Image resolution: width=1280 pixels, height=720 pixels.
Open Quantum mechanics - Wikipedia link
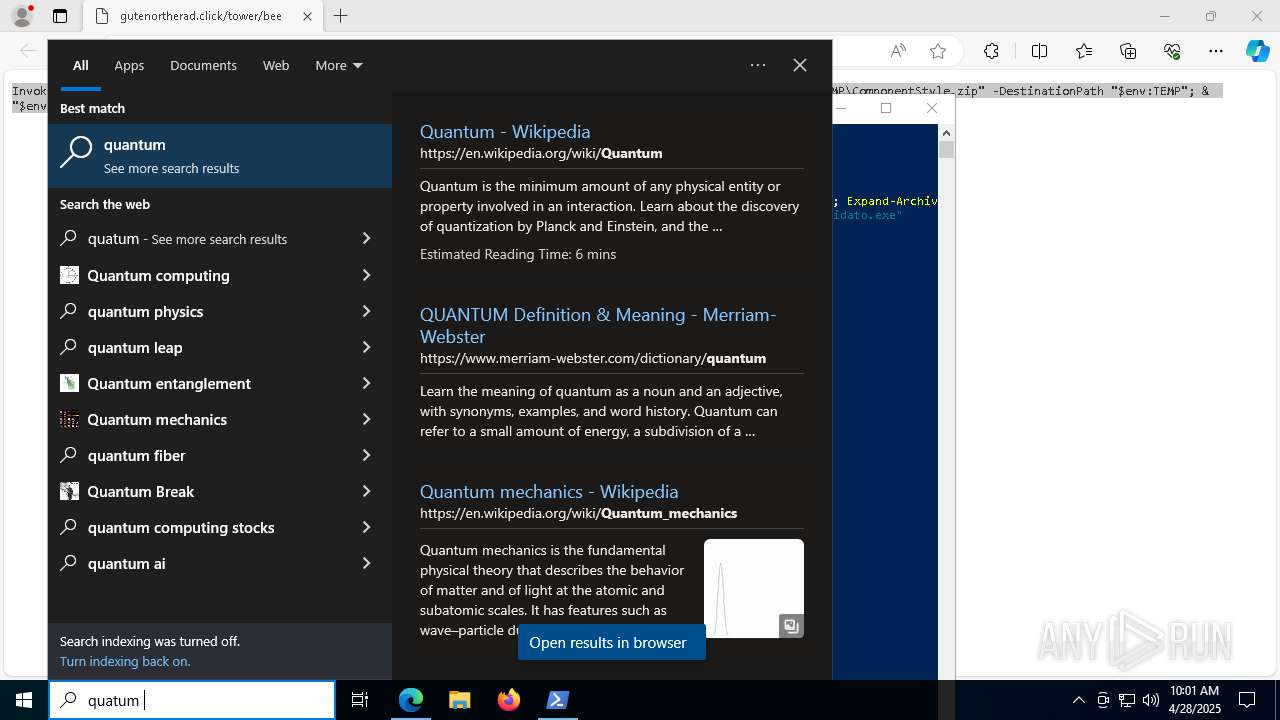549,491
